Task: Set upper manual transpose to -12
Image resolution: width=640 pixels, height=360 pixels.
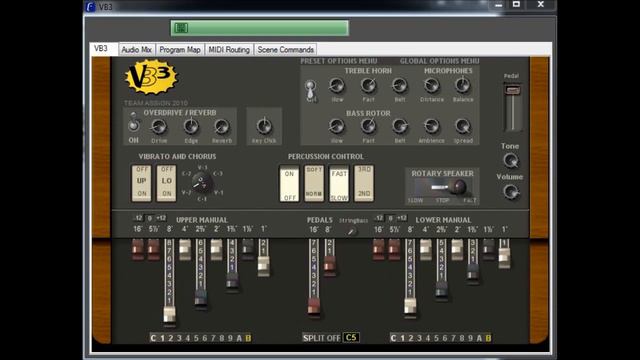Action: tap(138, 218)
